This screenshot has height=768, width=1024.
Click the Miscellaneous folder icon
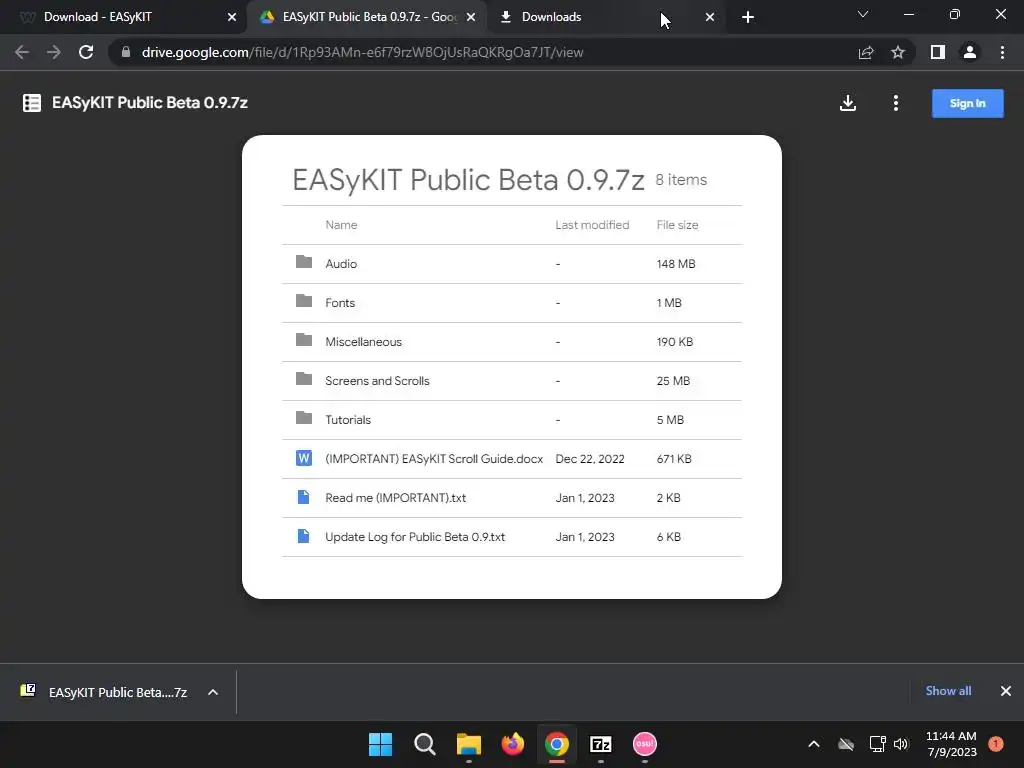(x=304, y=340)
